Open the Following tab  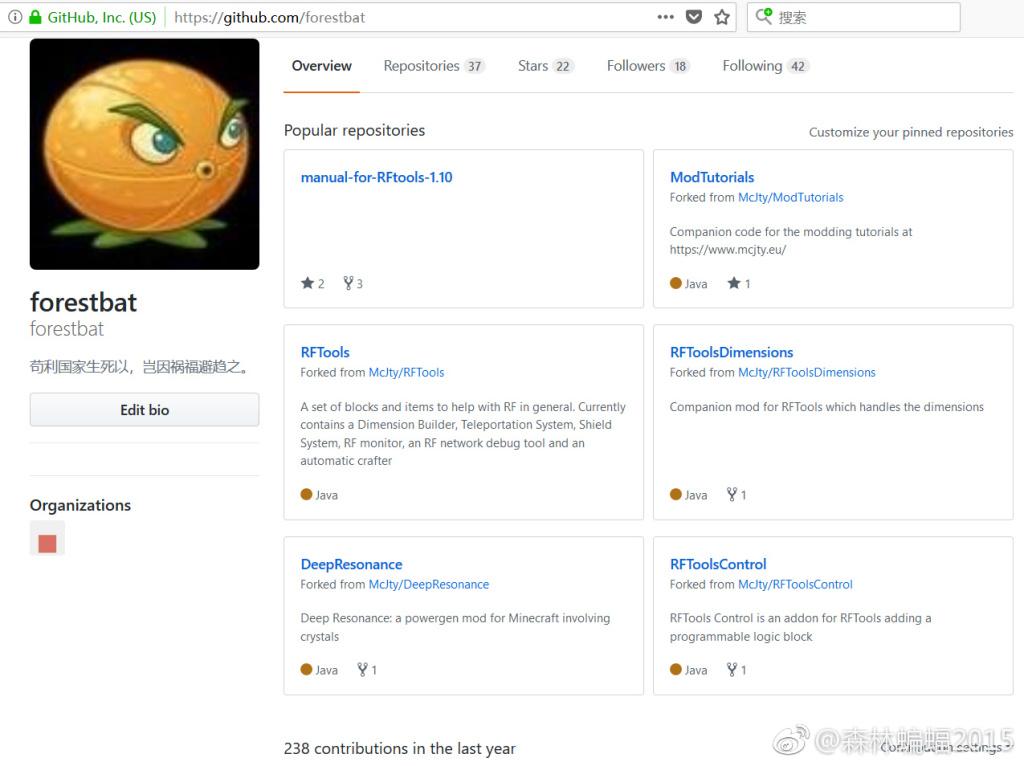tap(765, 66)
